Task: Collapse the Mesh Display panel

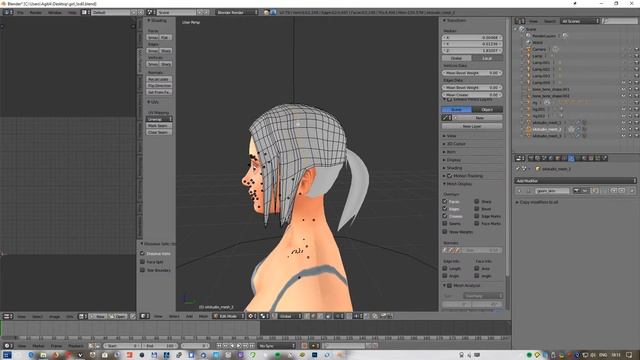Action: point(457,184)
